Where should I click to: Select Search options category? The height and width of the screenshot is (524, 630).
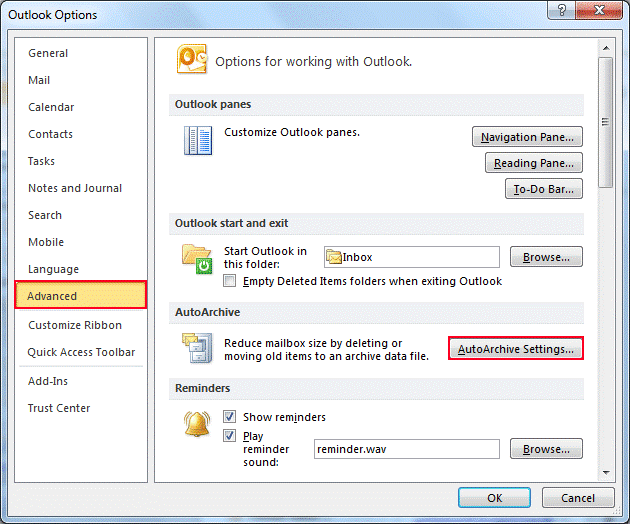tap(81, 215)
